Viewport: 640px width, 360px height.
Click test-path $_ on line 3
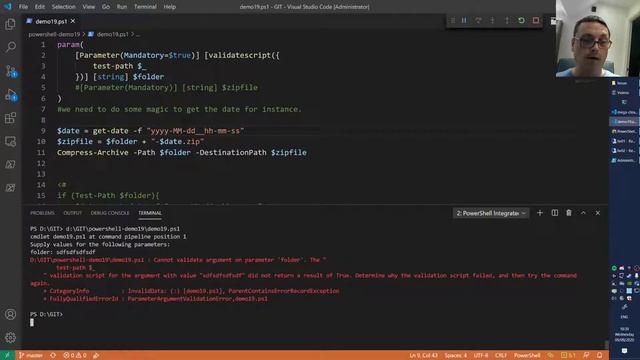(x=119, y=66)
